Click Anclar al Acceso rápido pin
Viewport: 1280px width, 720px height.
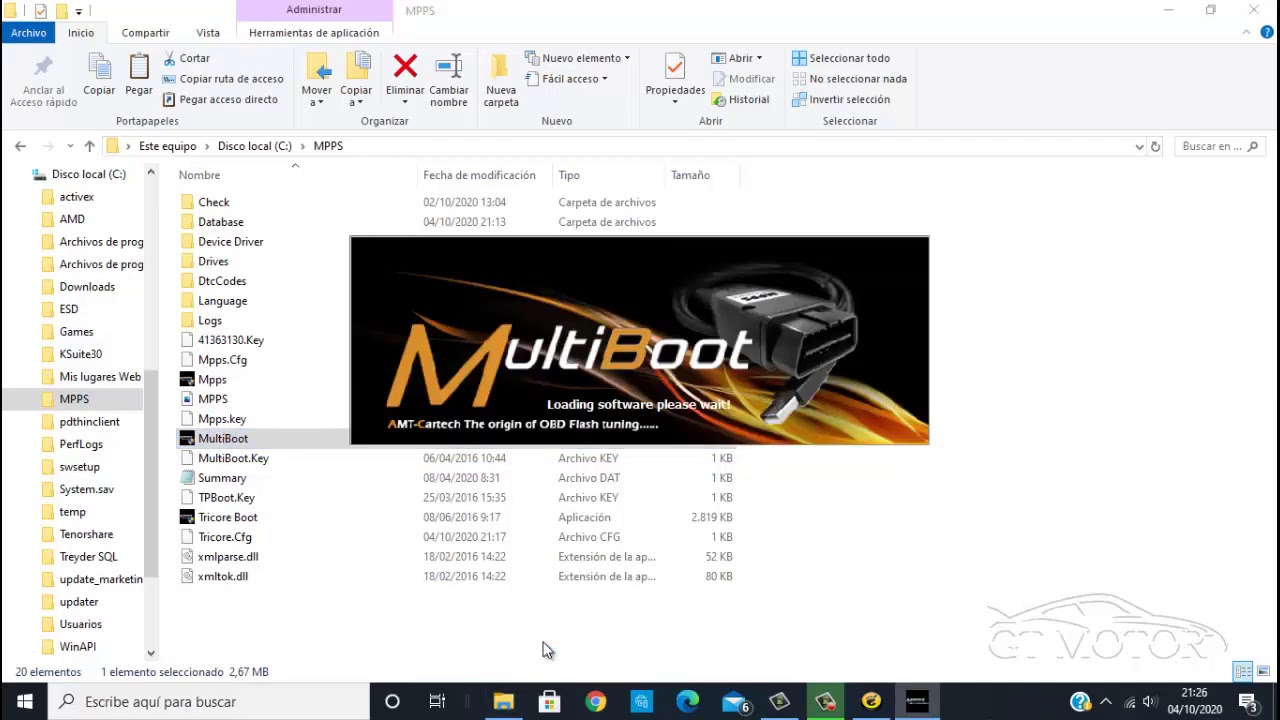click(x=43, y=80)
